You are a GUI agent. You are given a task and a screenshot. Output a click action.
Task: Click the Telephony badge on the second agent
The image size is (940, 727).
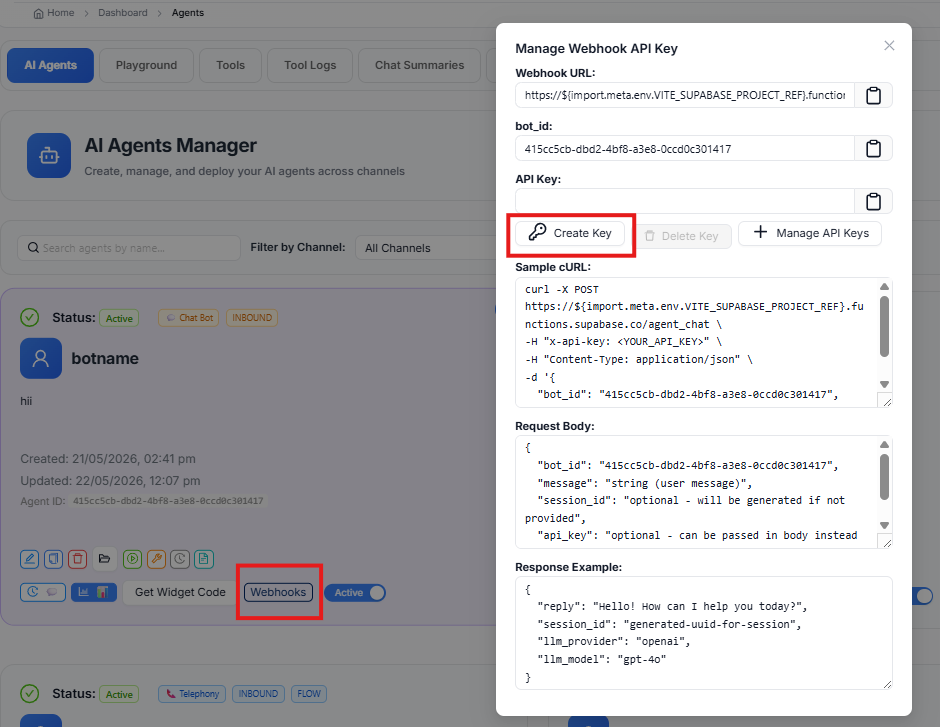(x=192, y=693)
